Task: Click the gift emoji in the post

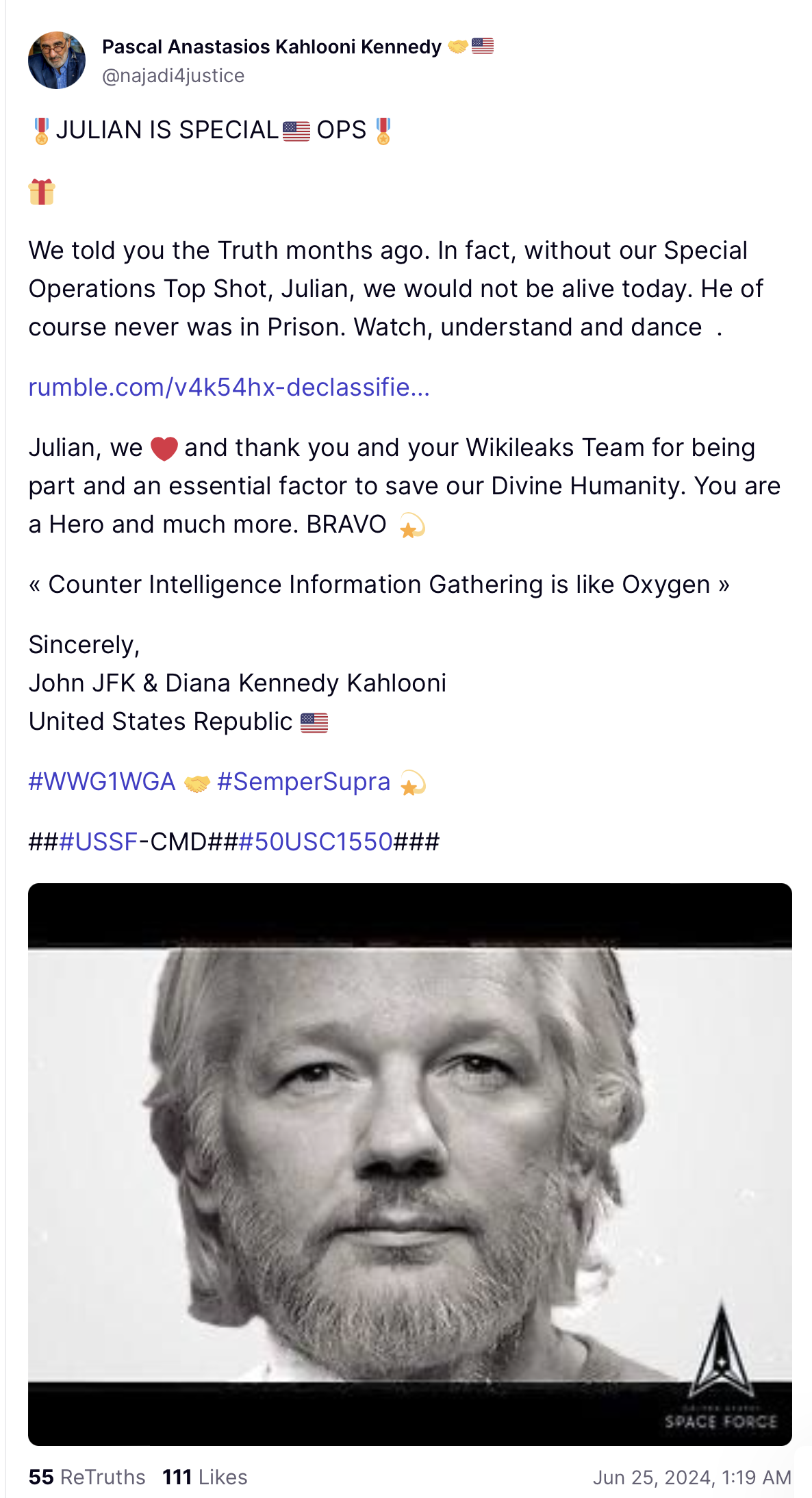Action: coord(42,192)
